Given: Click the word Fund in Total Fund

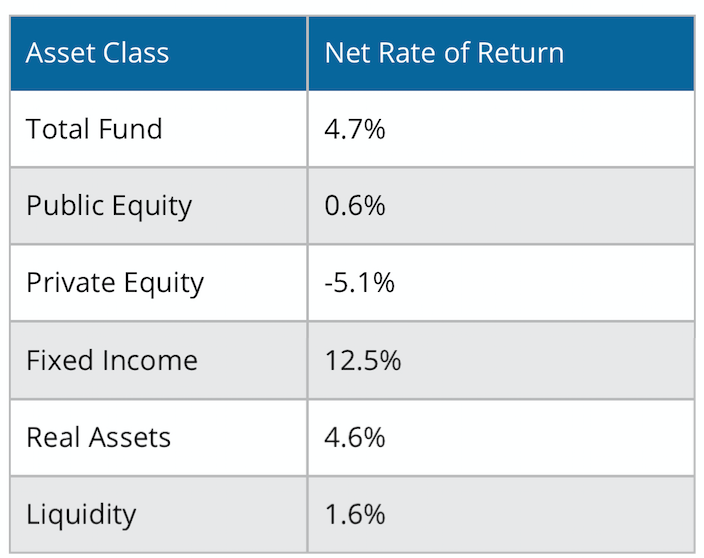Looking at the screenshot, I should (130, 129).
